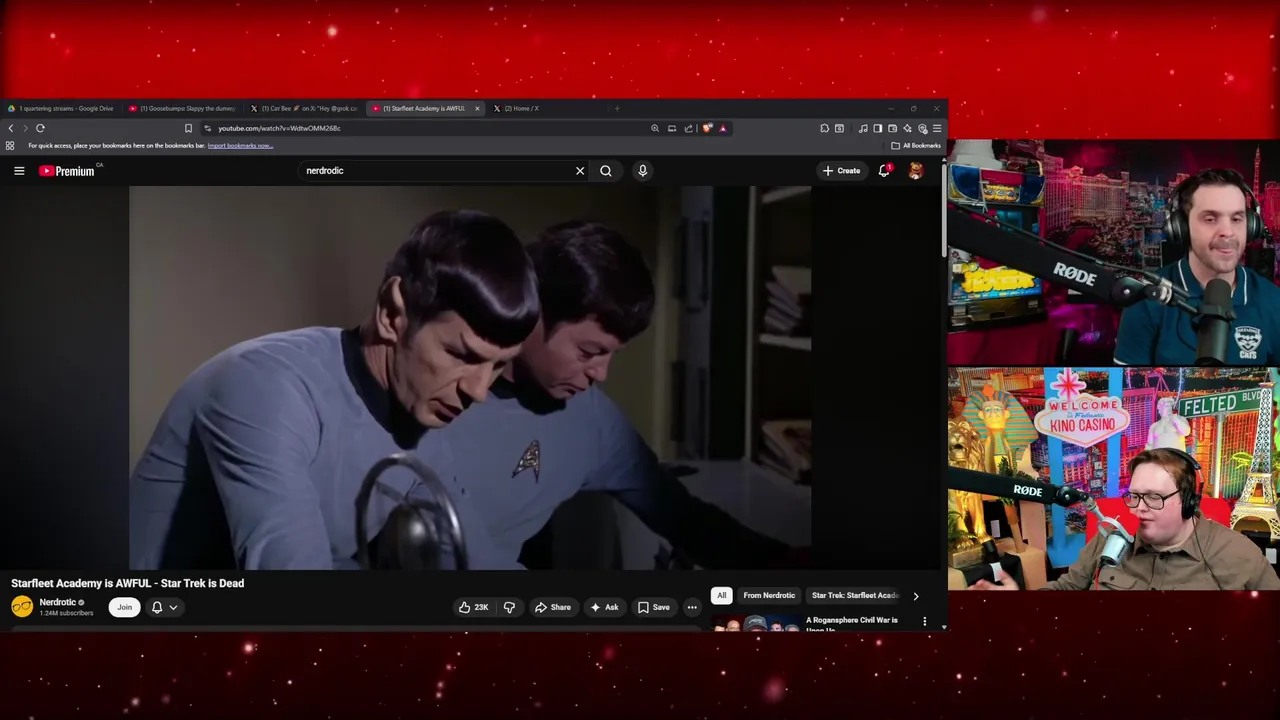Select the All filter chip

(x=721, y=596)
